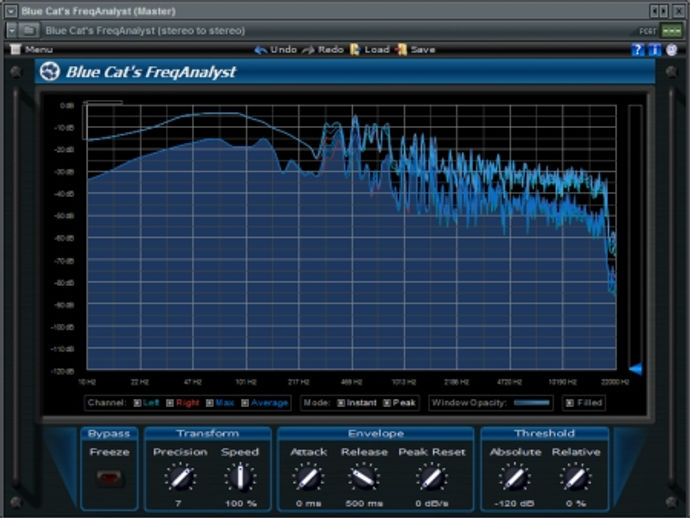Click the 0 ms attack value
The width and height of the screenshot is (690, 518).
[308, 503]
